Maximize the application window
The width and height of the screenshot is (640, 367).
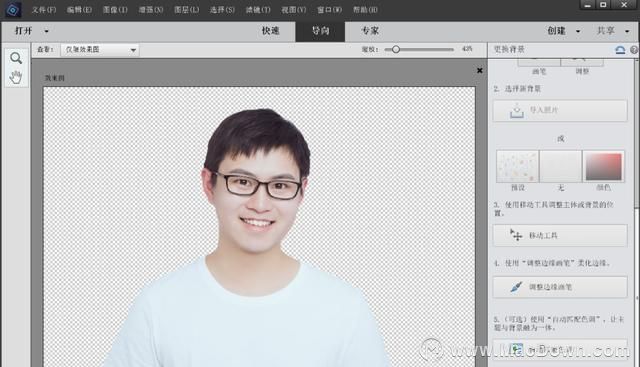tap(603, 5)
